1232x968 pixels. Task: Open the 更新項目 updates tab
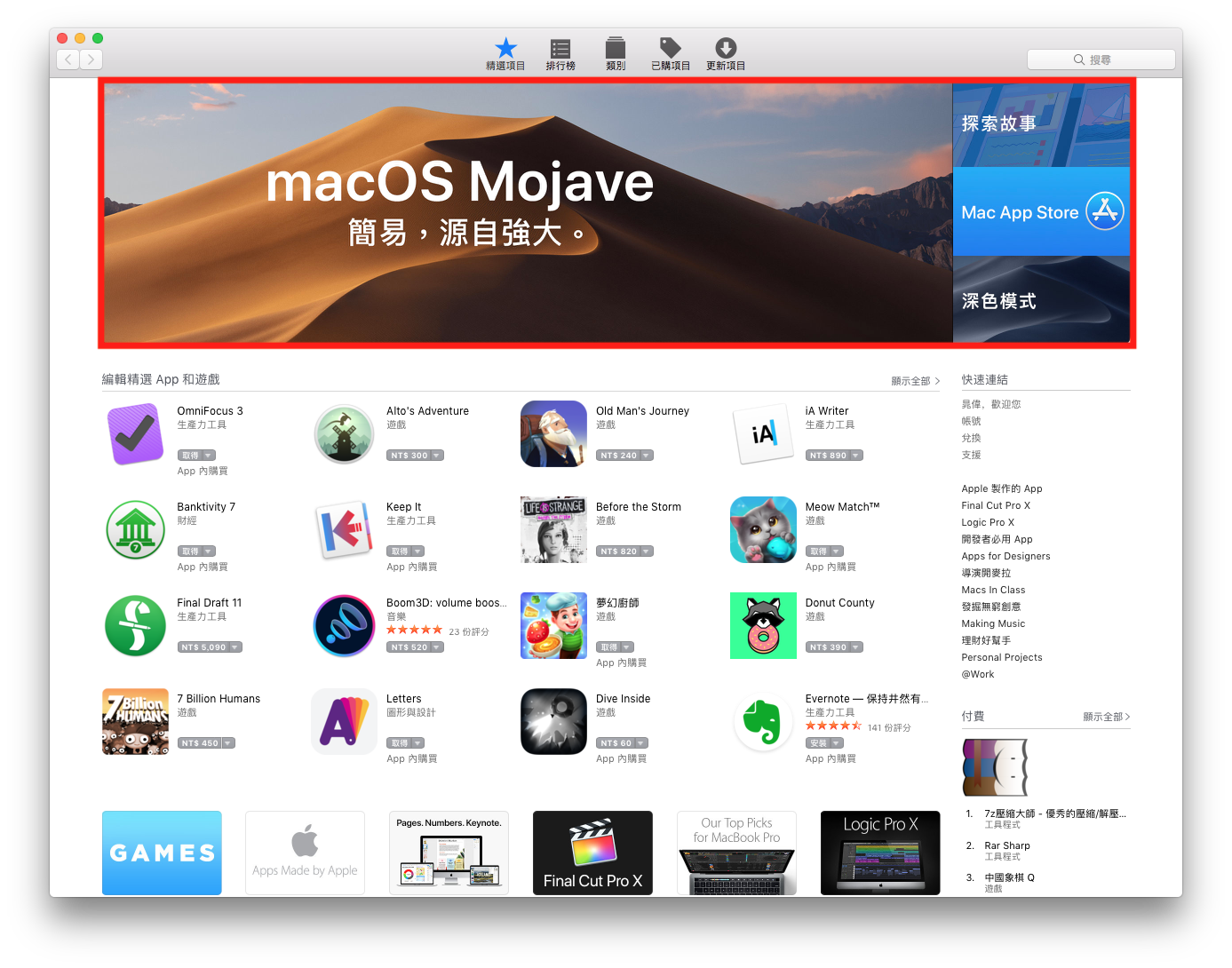tap(726, 54)
